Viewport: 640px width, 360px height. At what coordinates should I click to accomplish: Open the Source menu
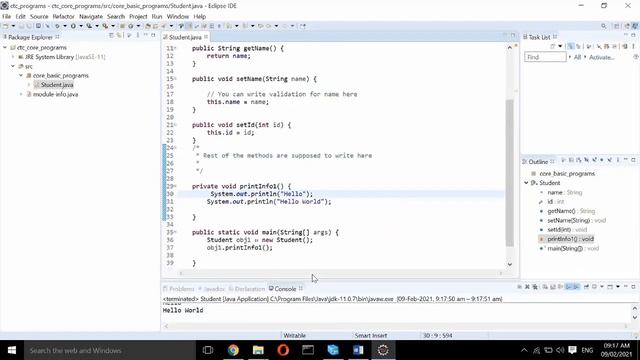39,16
